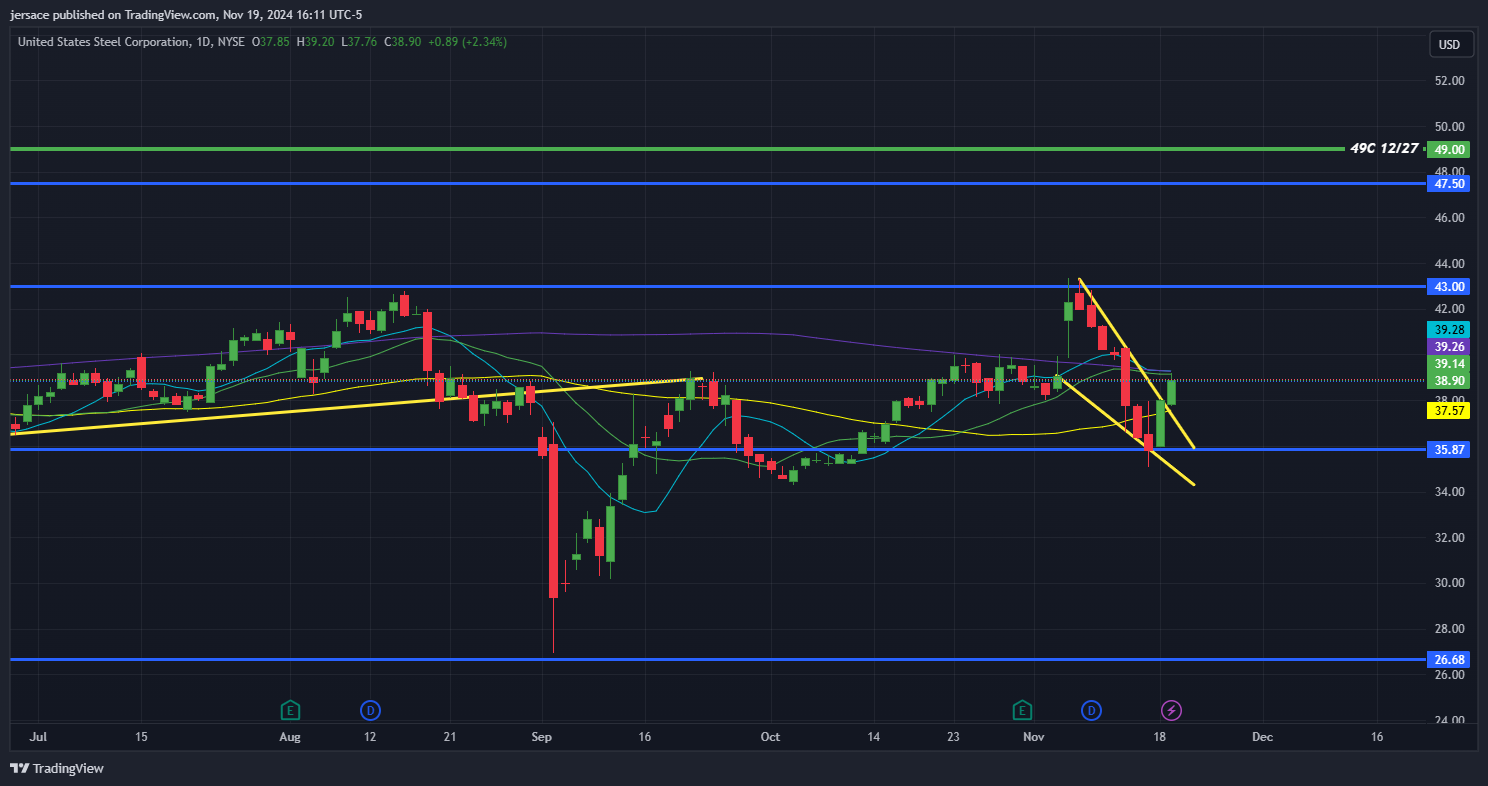Click the close value C38.90

402,42
